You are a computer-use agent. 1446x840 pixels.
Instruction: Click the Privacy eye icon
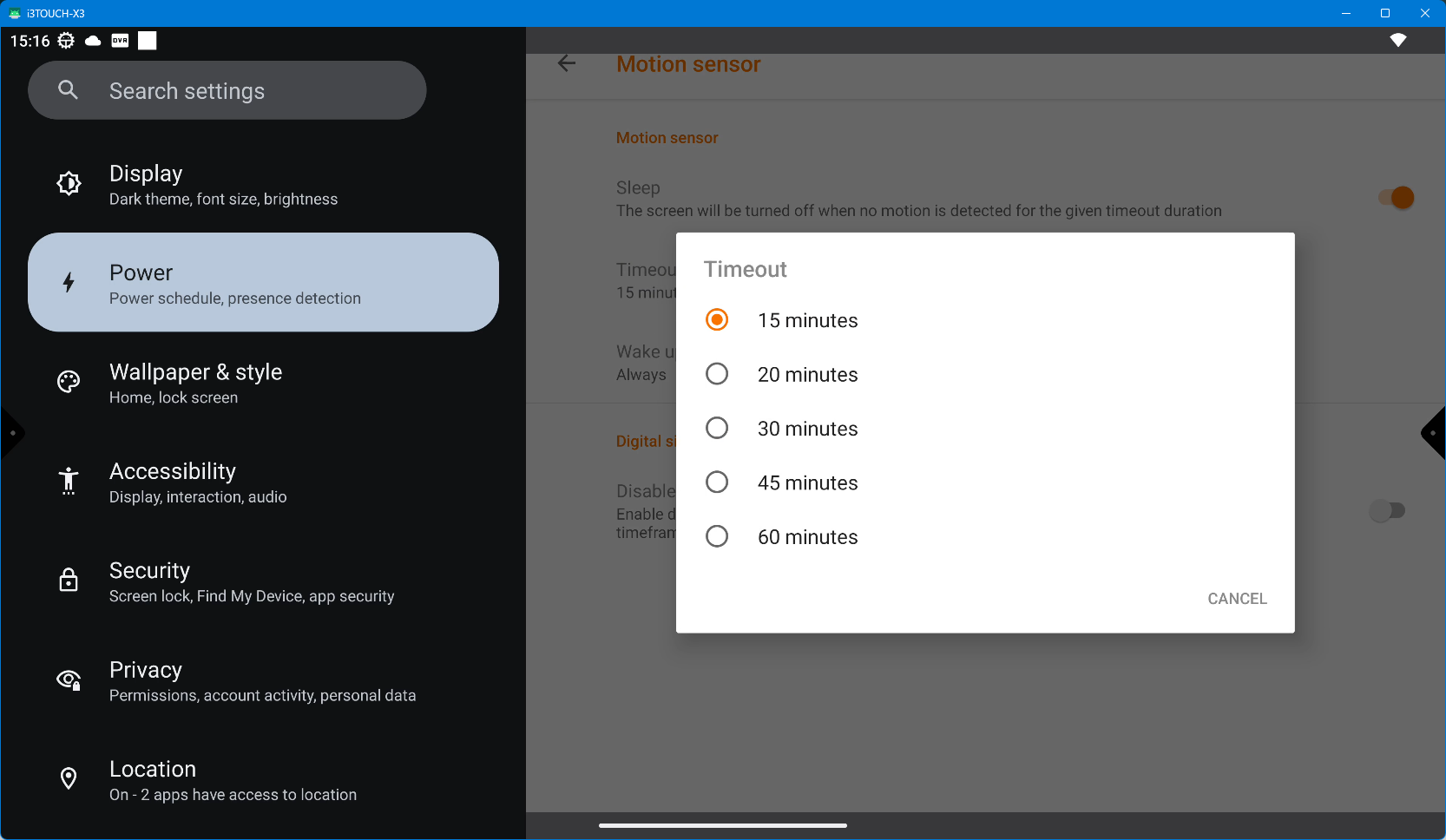[x=69, y=679]
